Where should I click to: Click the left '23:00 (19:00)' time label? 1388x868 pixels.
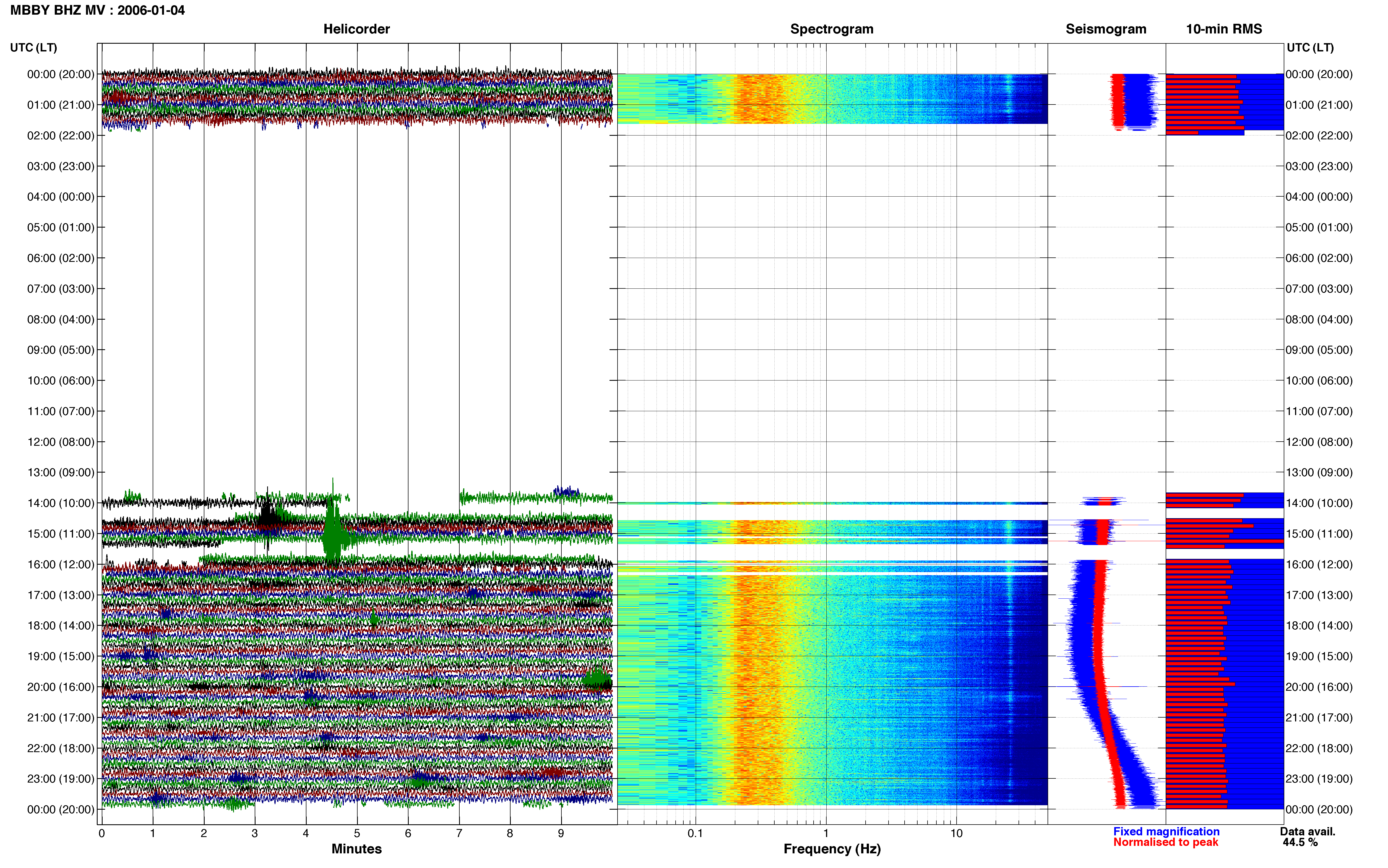coord(60,779)
